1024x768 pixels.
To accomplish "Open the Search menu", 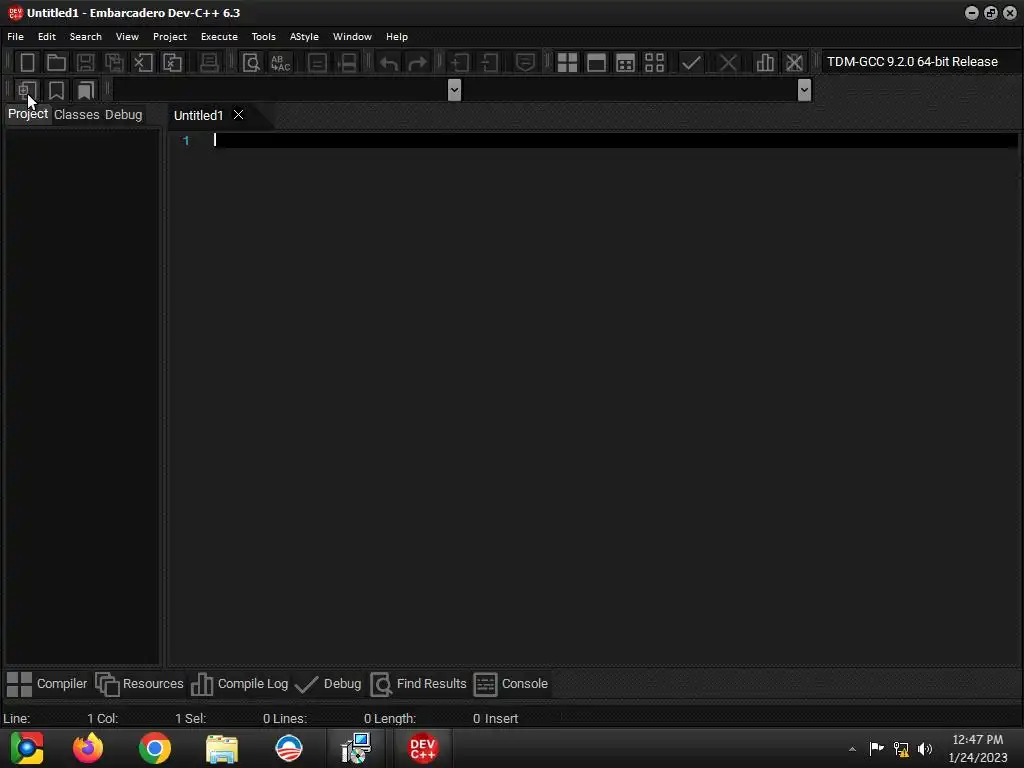I will (86, 37).
